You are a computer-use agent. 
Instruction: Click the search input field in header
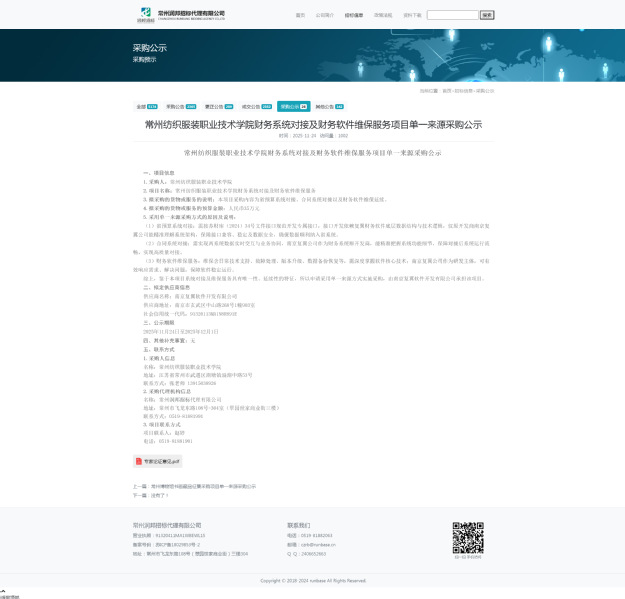tap(452, 16)
